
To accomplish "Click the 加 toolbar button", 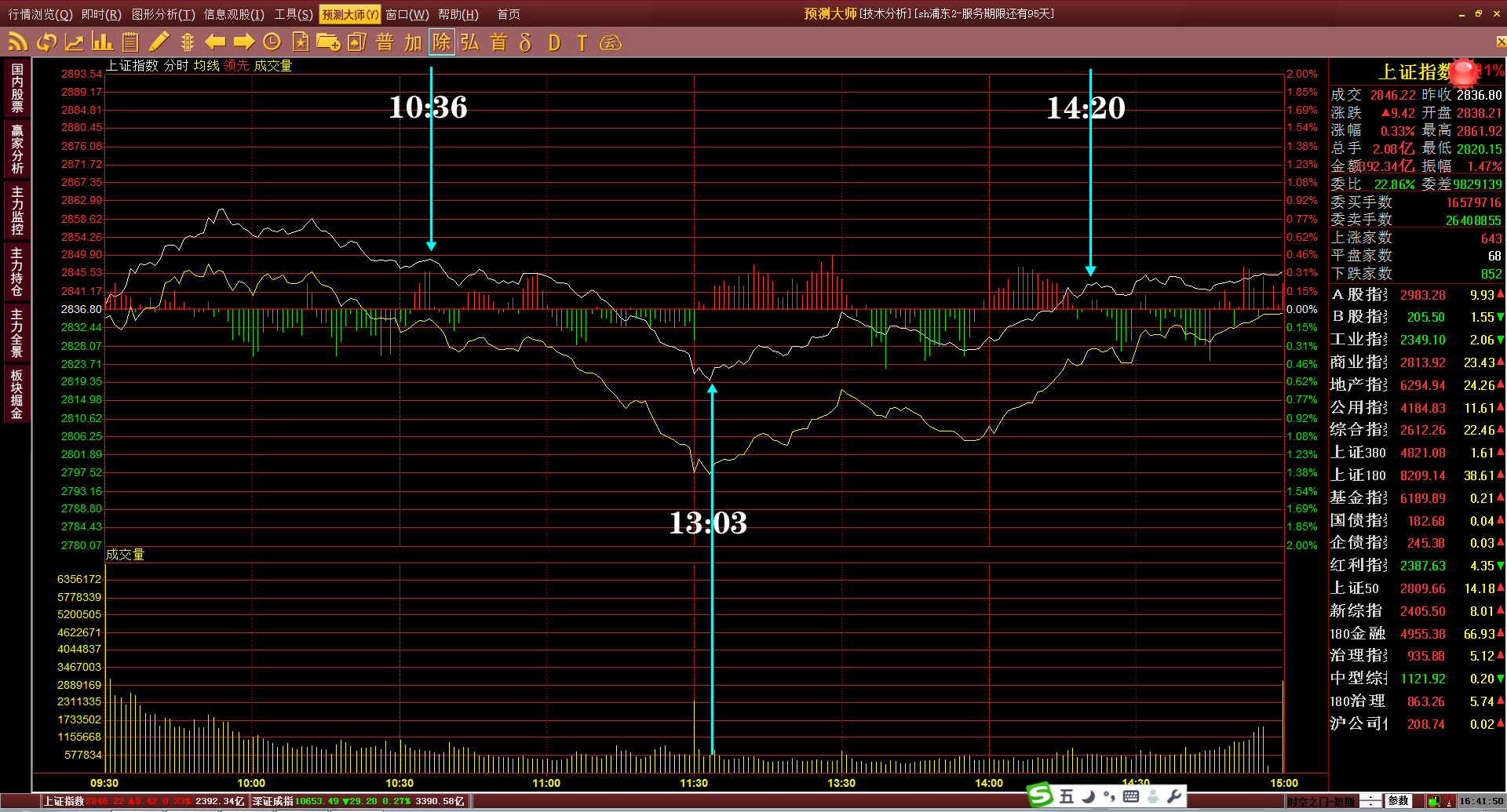I will (413, 42).
